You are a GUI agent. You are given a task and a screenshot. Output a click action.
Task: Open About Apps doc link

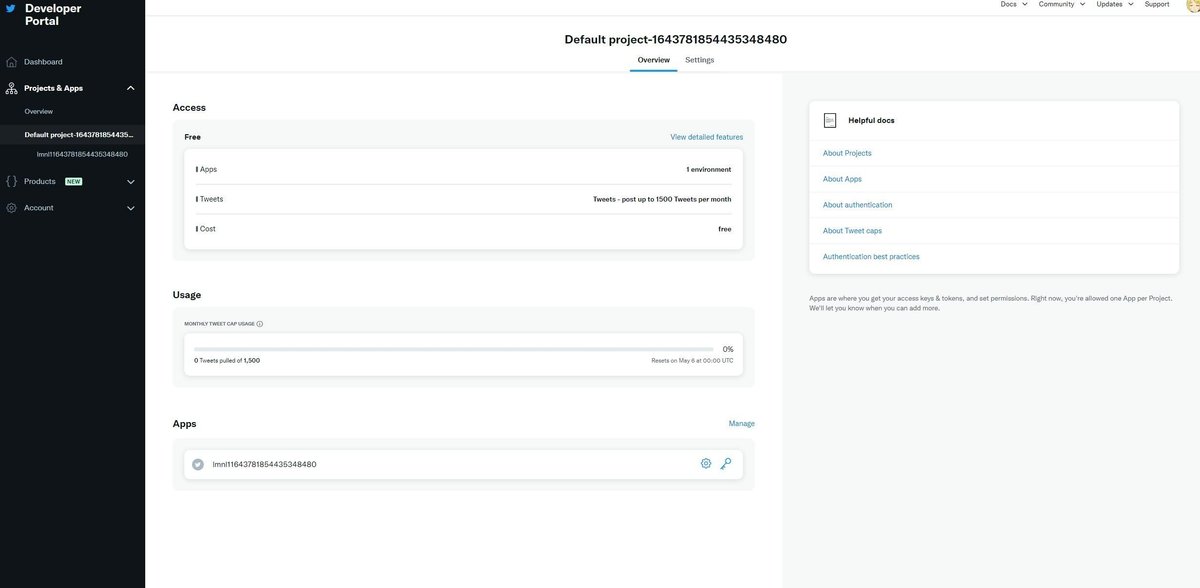pos(842,179)
